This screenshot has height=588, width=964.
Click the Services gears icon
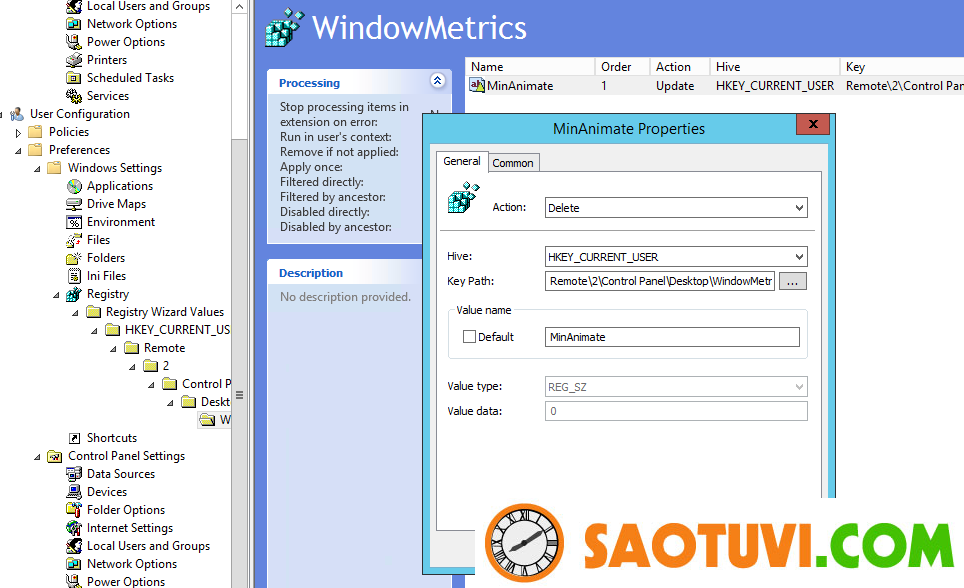click(74, 96)
